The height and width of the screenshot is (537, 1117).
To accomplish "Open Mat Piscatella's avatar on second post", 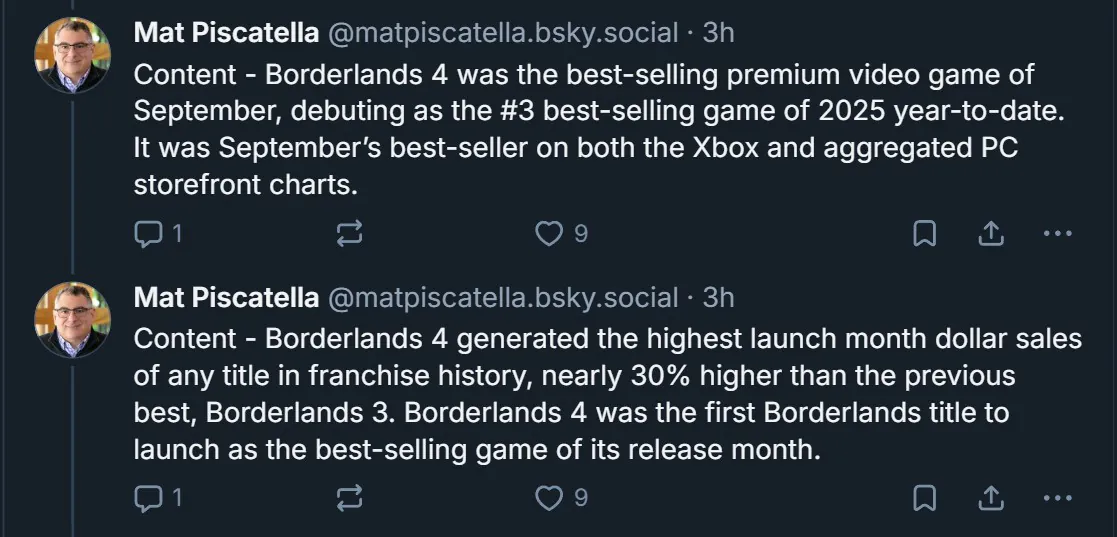I will click(72, 319).
